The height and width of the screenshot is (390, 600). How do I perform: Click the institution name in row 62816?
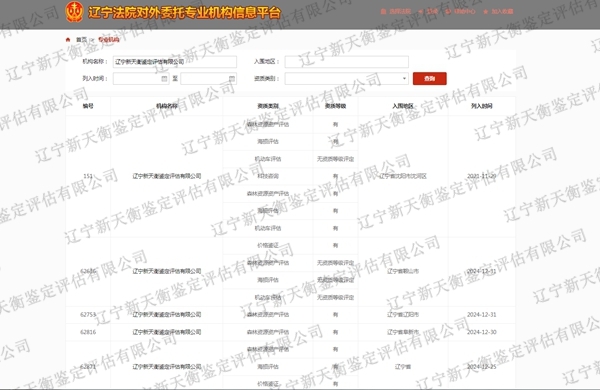click(x=167, y=332)
